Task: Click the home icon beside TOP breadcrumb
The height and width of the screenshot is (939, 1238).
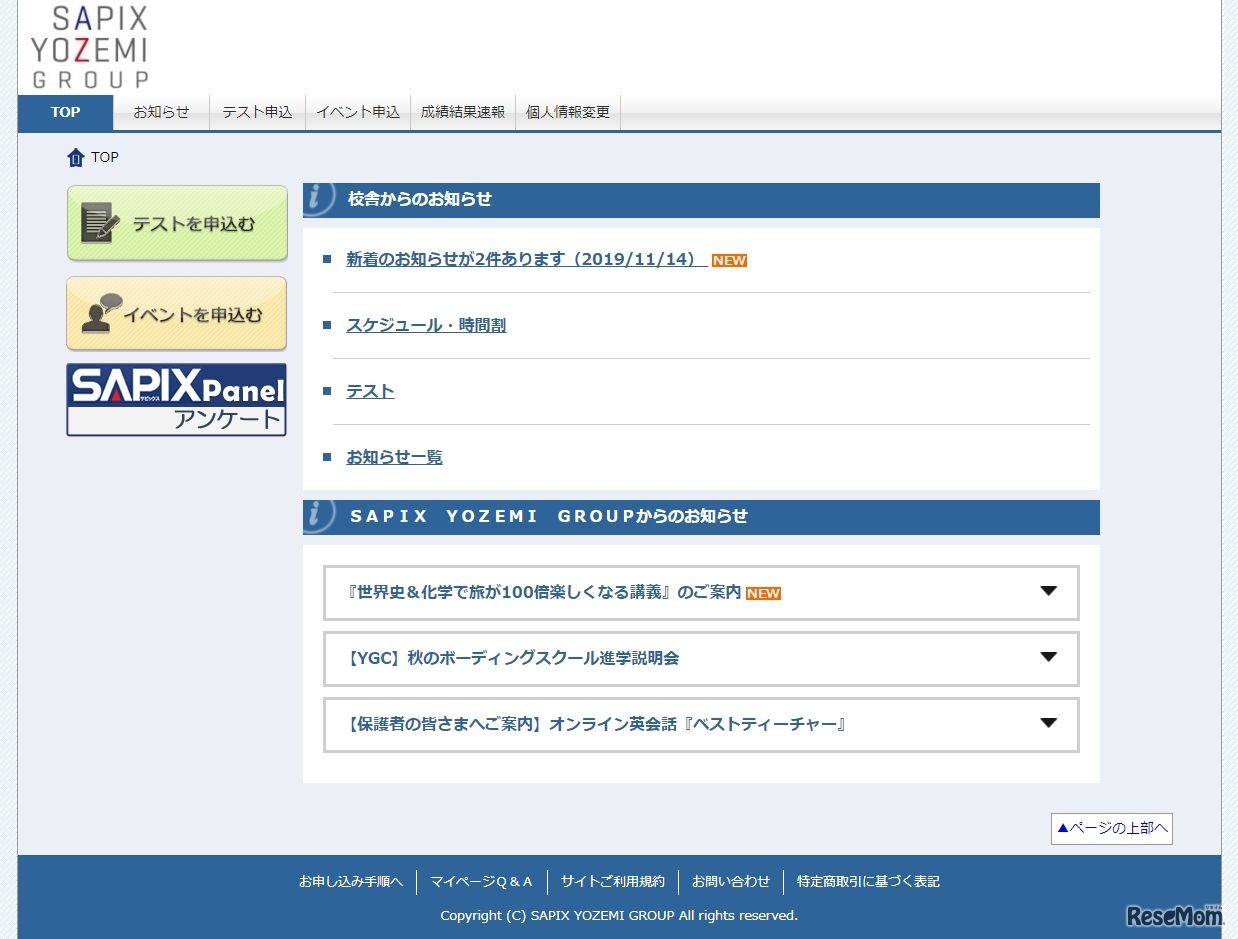Action: click(x=76, y=158)
